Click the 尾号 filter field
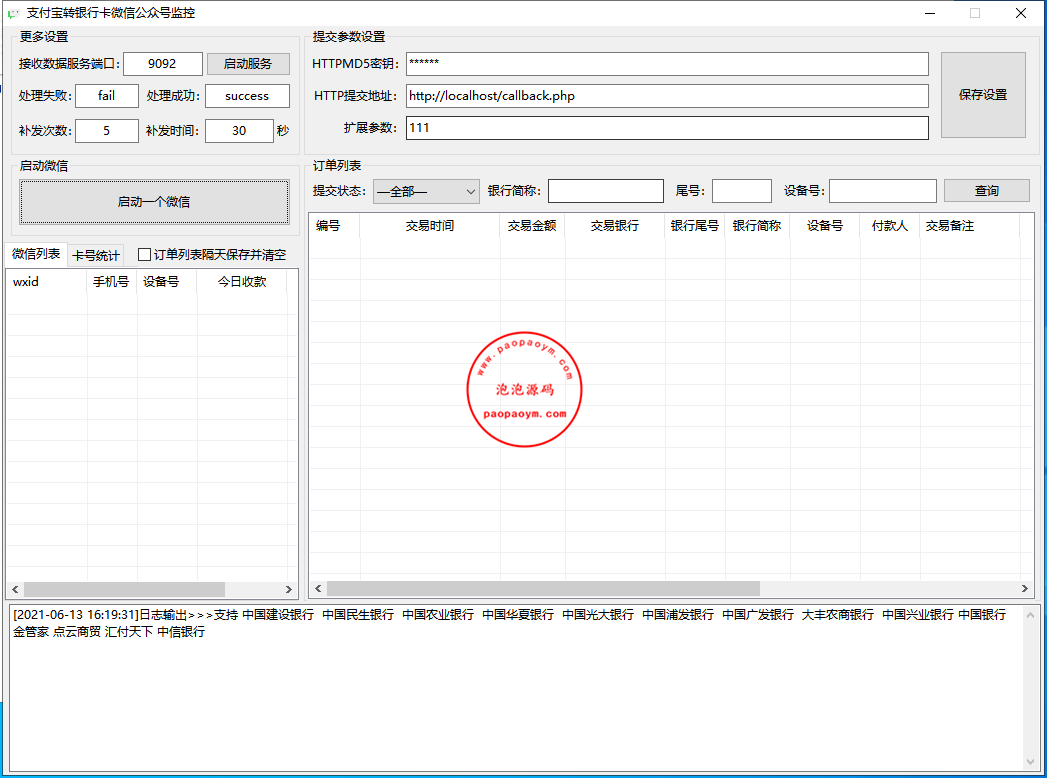The image size is (1047, 778). (x=741, y=190)
